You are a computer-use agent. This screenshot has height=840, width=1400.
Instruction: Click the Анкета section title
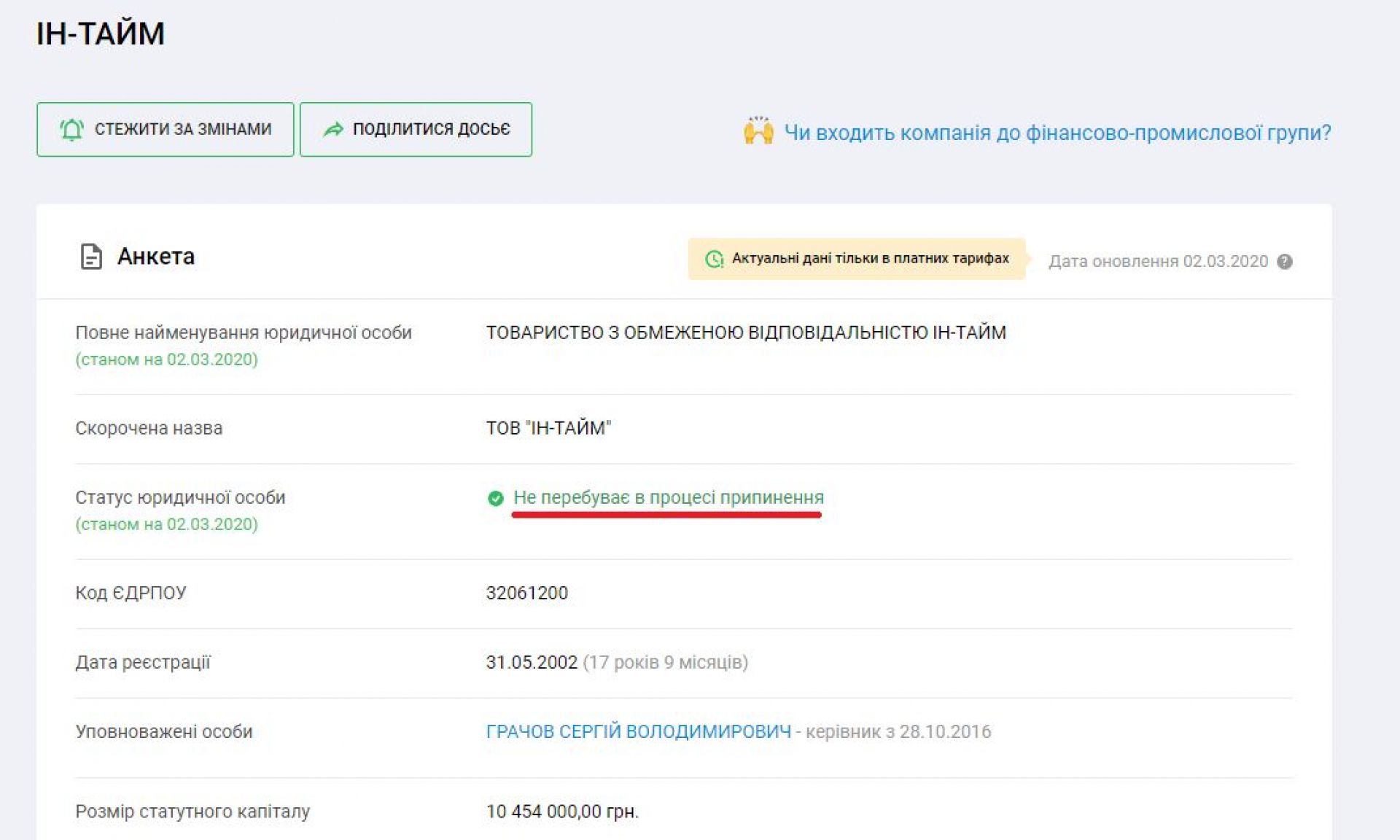pos(155,257)
